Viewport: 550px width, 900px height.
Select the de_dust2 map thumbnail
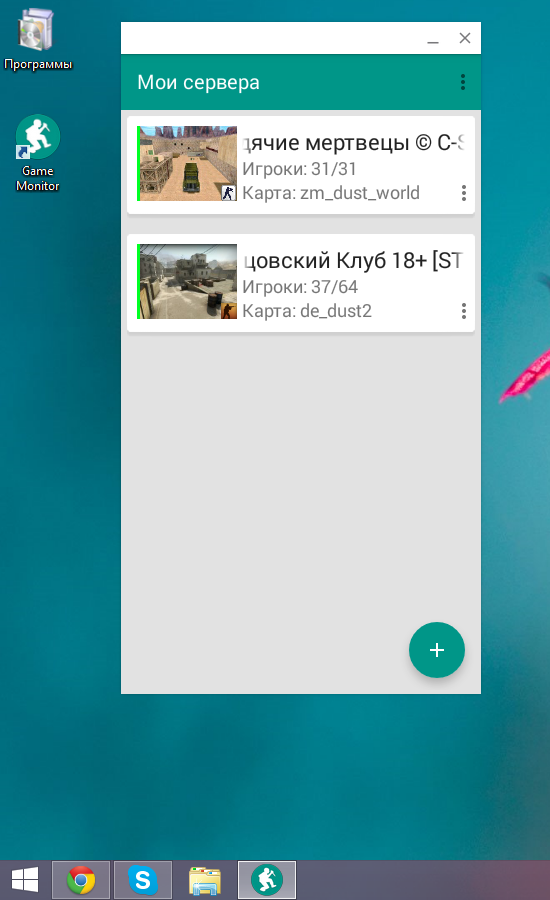tap(187, 281)
